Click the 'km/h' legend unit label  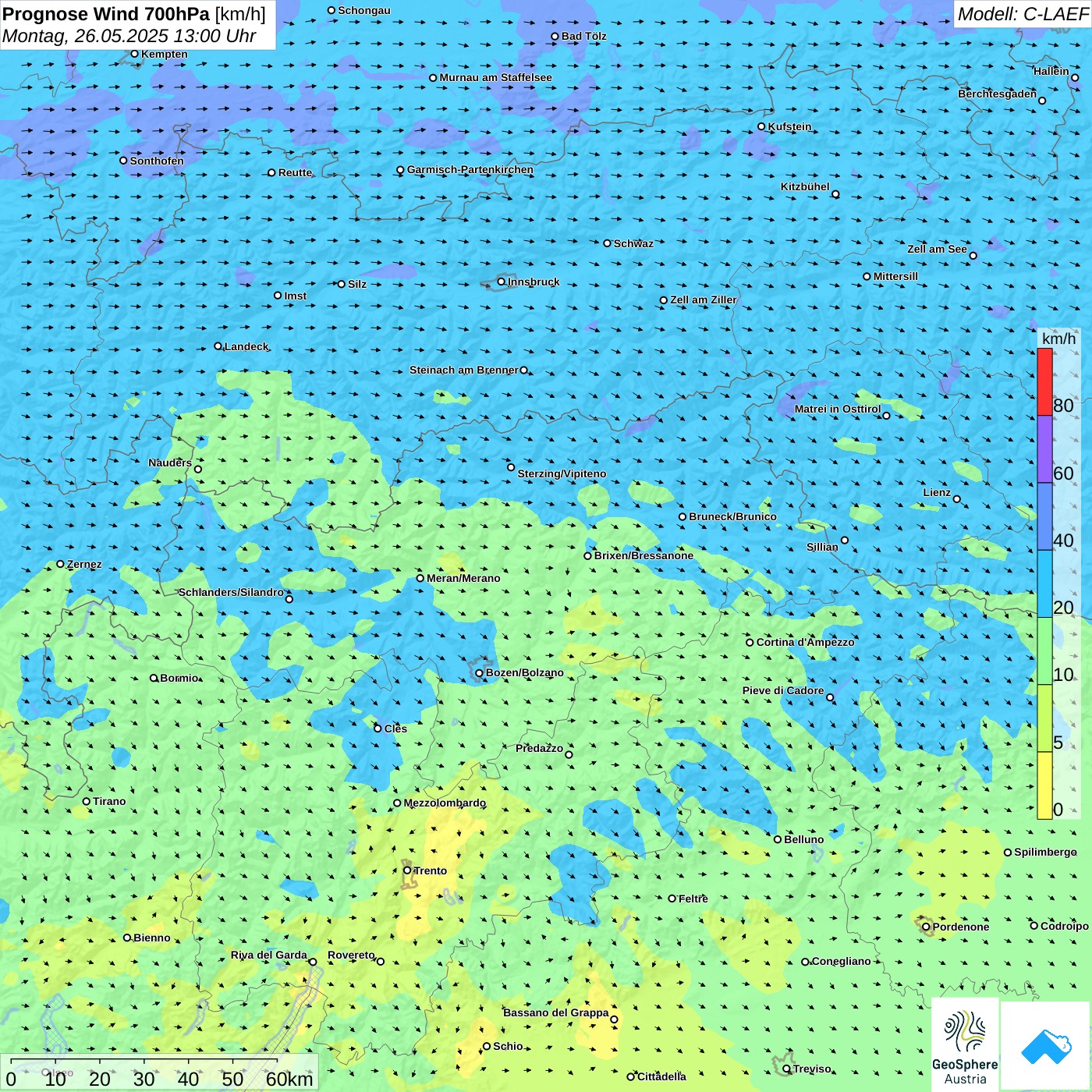(1059, 339)
